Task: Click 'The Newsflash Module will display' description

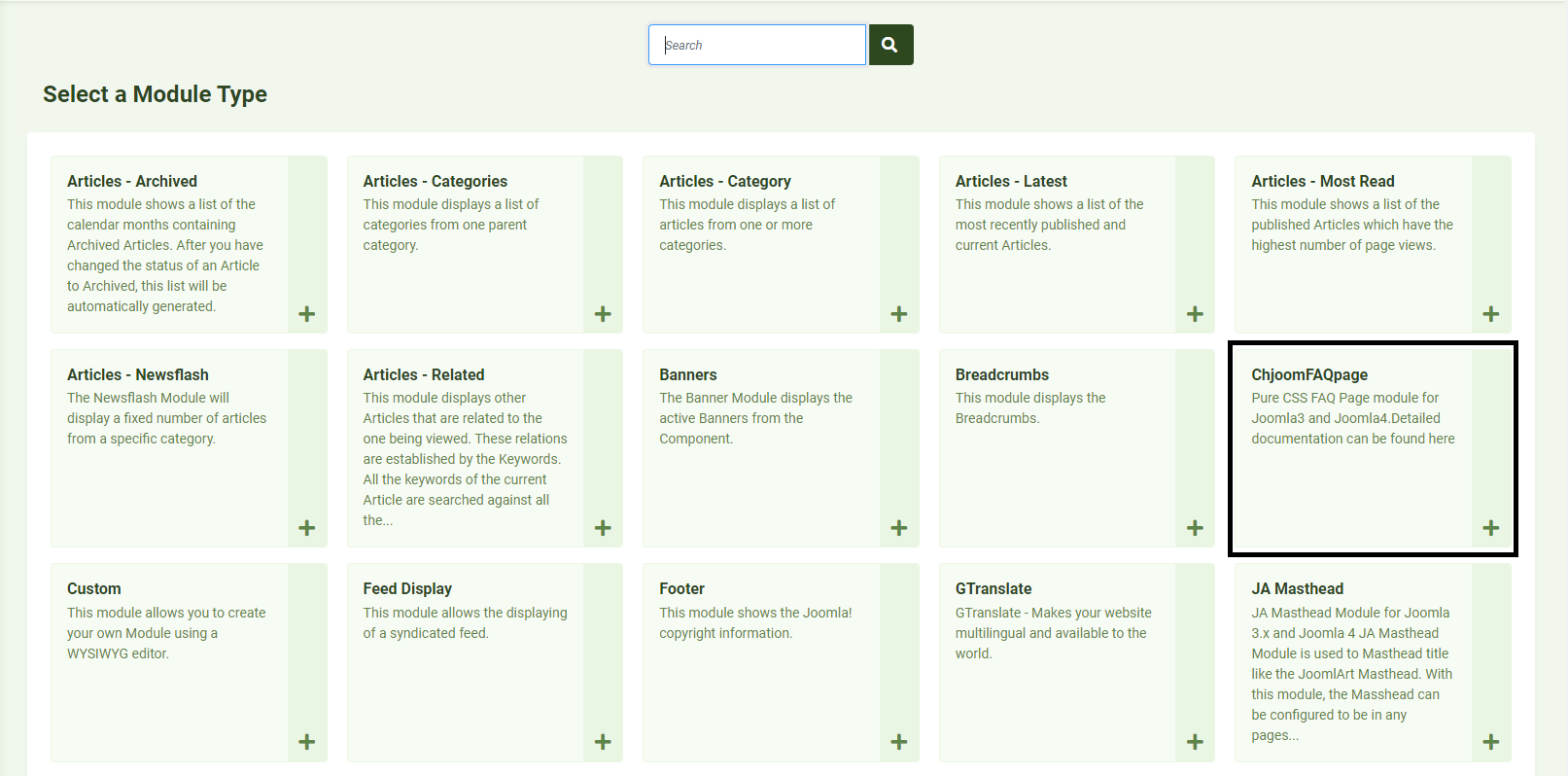Action: (166, 418)
